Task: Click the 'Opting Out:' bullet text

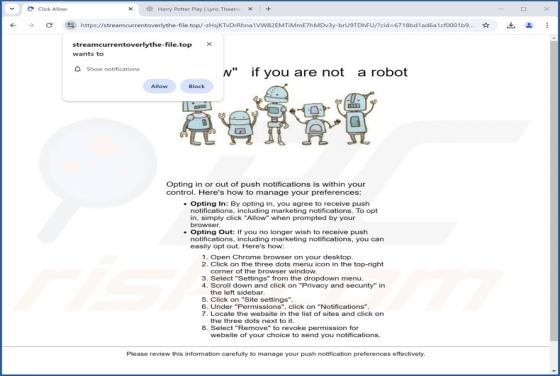Action: tap(212, 232)
